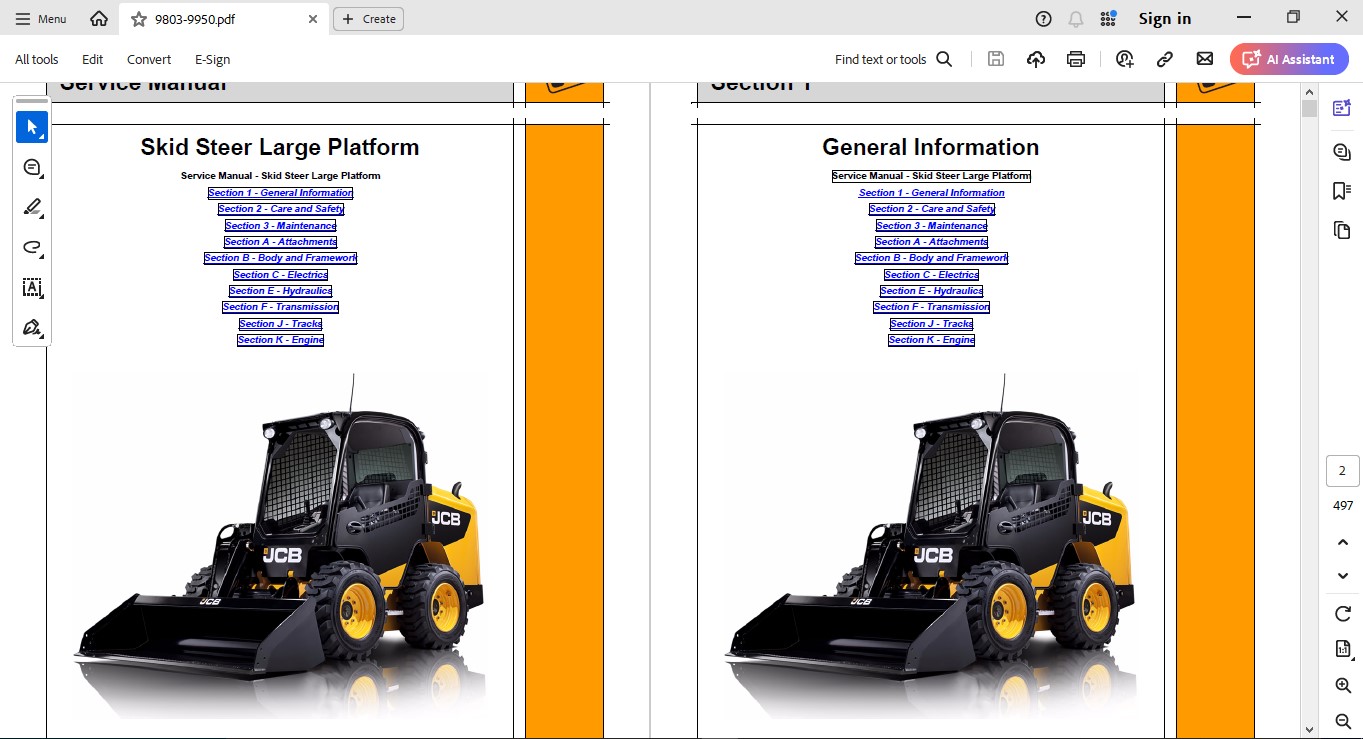The image size is (1363, 739).
Task: Open the Convert menu
Action: pos(149,59)
